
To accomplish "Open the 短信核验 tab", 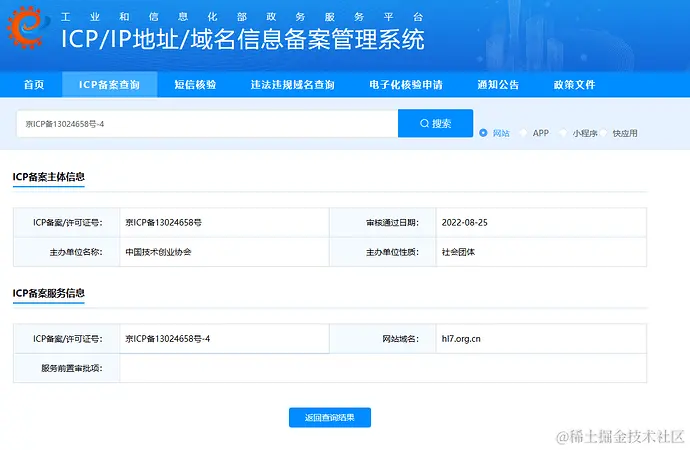I will (x=195, y=84).
